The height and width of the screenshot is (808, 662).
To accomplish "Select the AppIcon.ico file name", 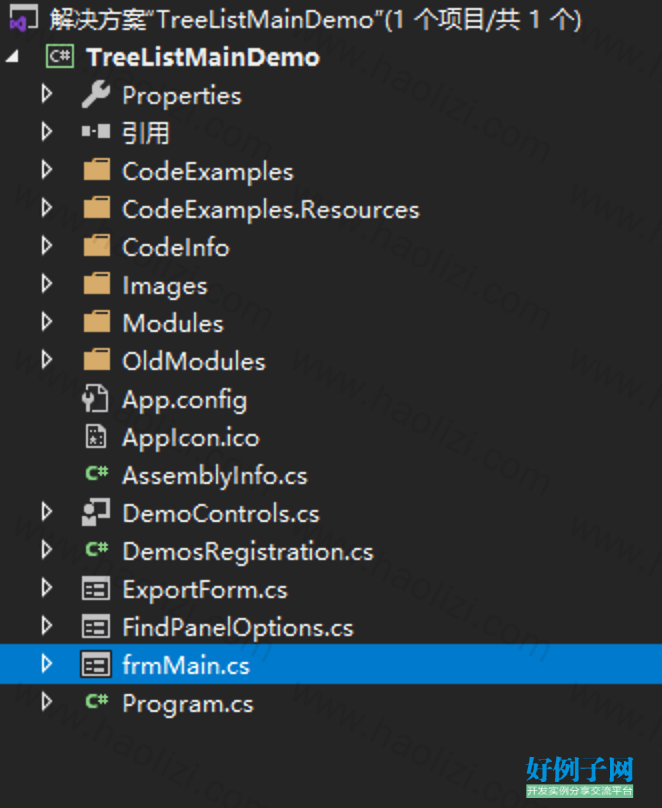I will tap(191, 439).
